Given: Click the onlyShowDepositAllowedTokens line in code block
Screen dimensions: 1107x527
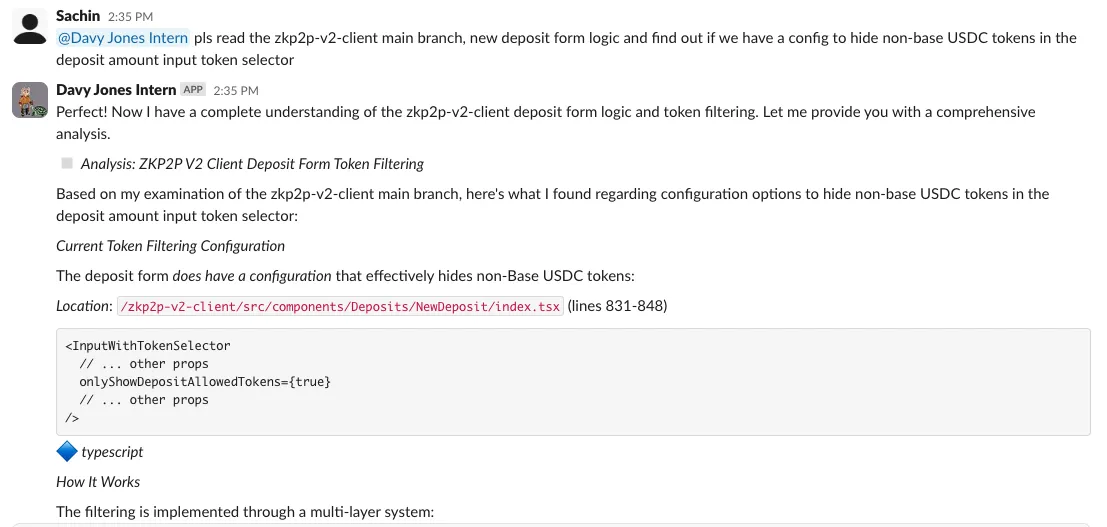Looking at the screenshot, I should coord(204,382).
